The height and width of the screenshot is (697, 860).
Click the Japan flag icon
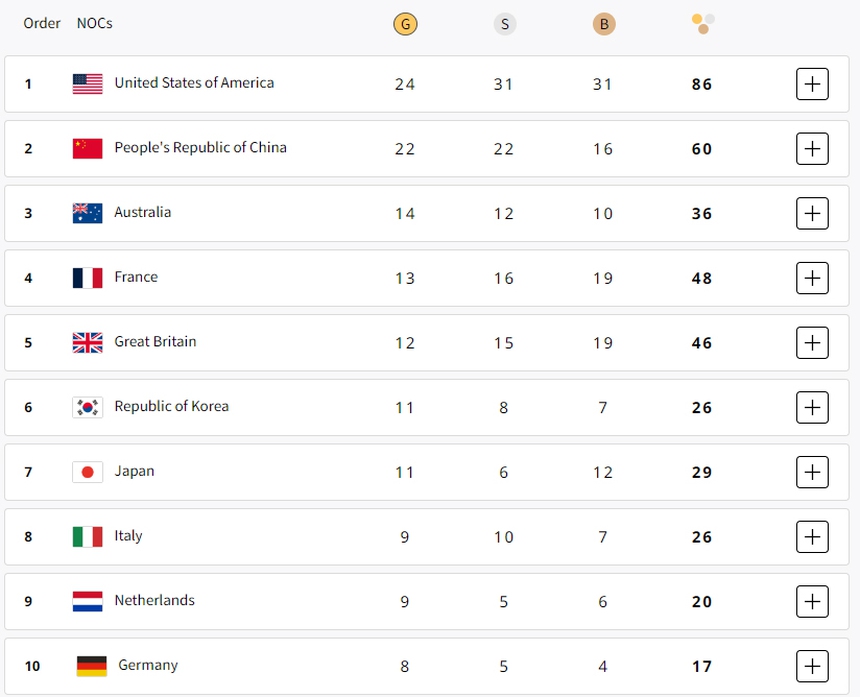pyautogui.click(x=87, y=471)
